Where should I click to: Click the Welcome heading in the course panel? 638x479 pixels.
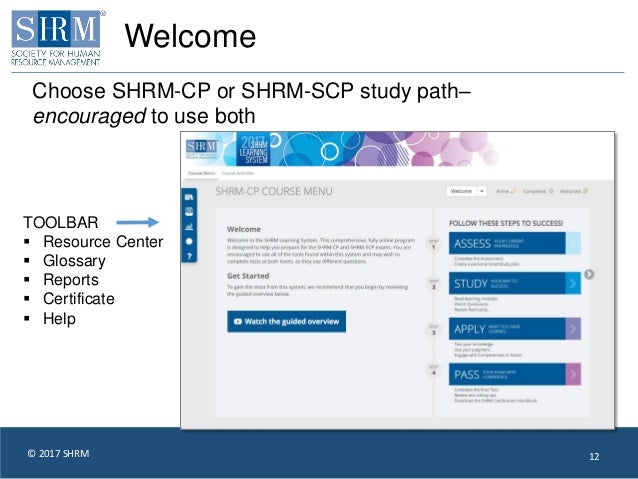[244, 229]
